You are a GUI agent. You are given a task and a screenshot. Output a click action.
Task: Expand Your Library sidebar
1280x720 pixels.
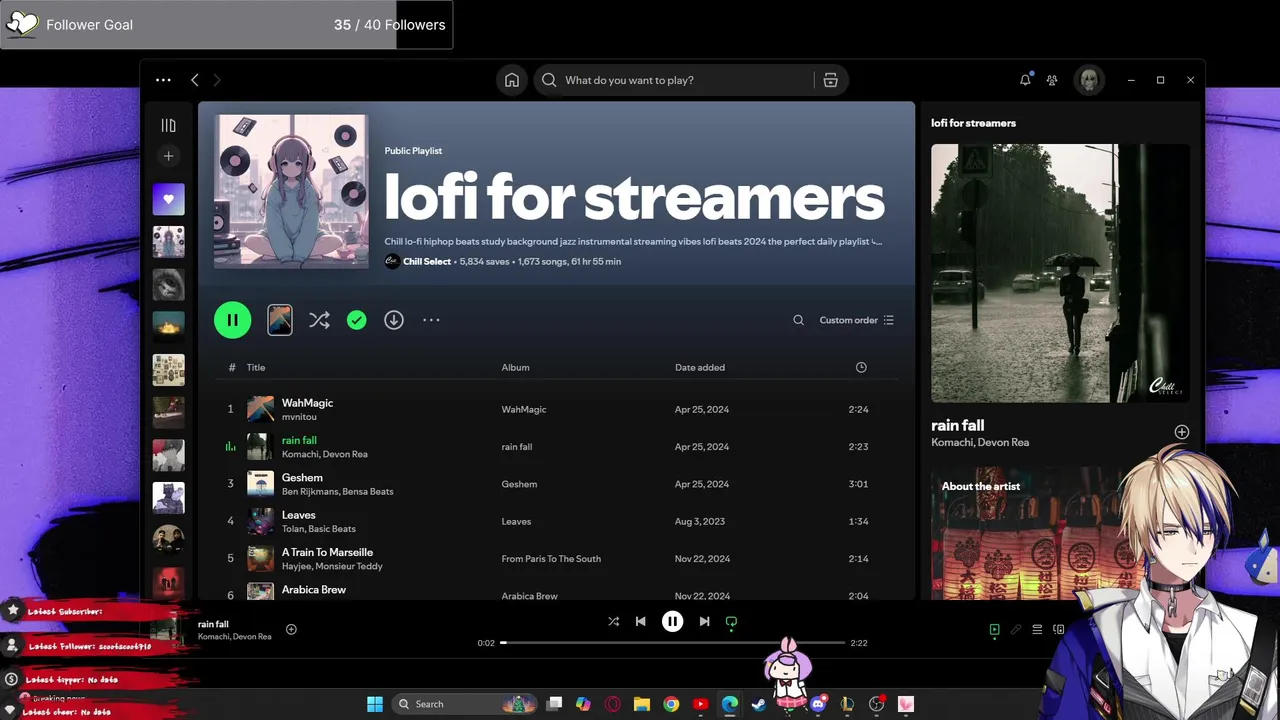pos(168,125)
